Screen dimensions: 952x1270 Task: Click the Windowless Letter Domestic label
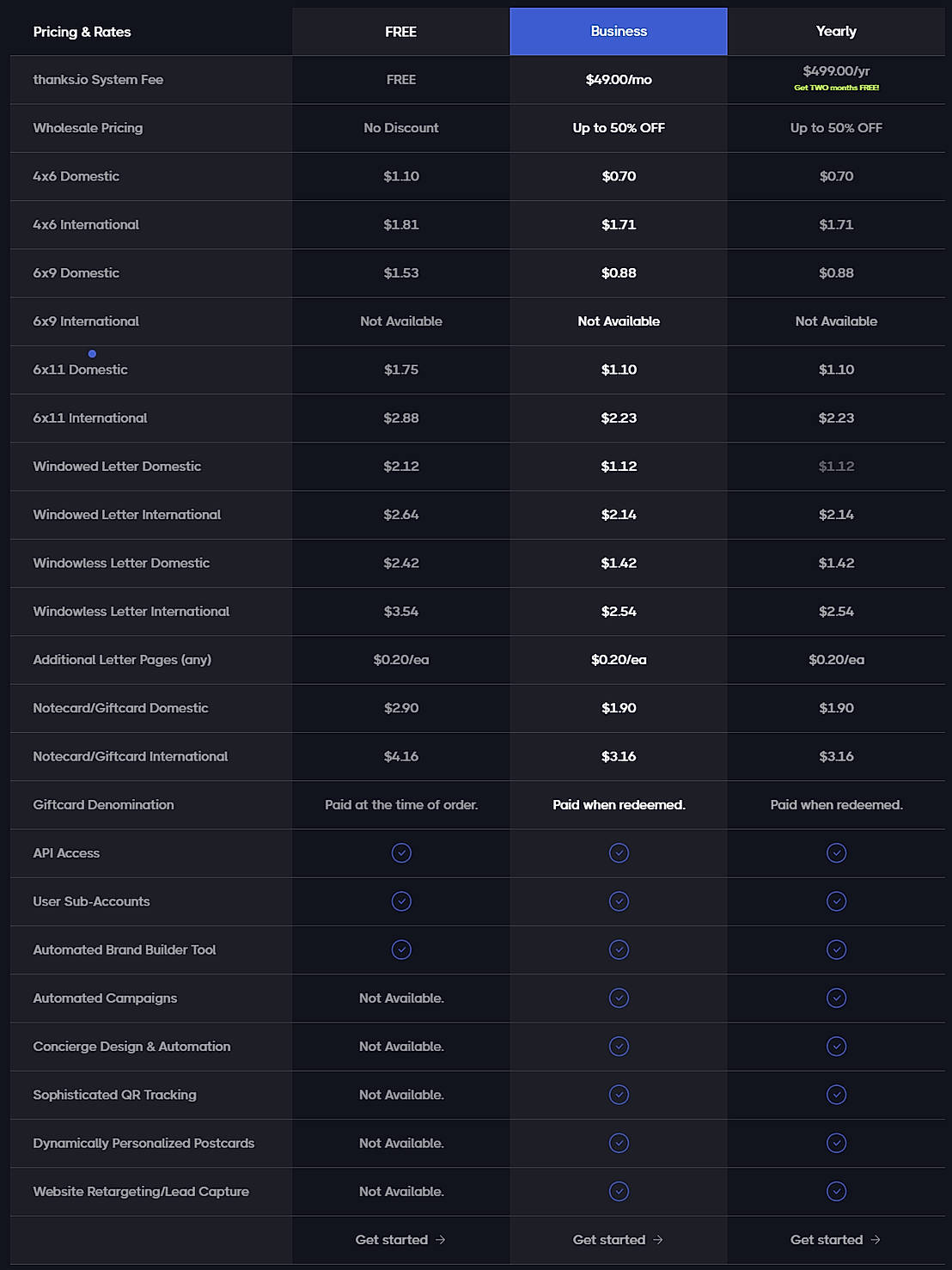pyautogui.click(x=121, y=563)
